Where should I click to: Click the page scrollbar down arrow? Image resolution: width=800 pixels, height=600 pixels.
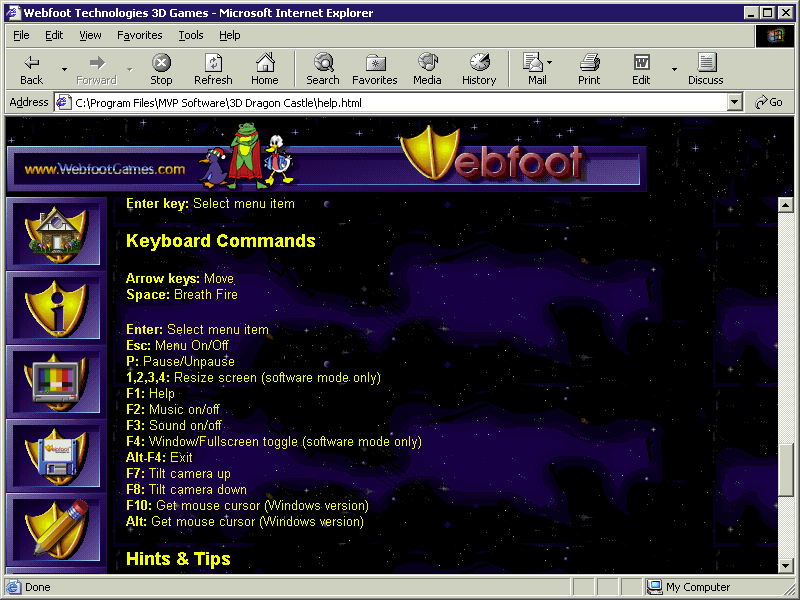(786, 565)
